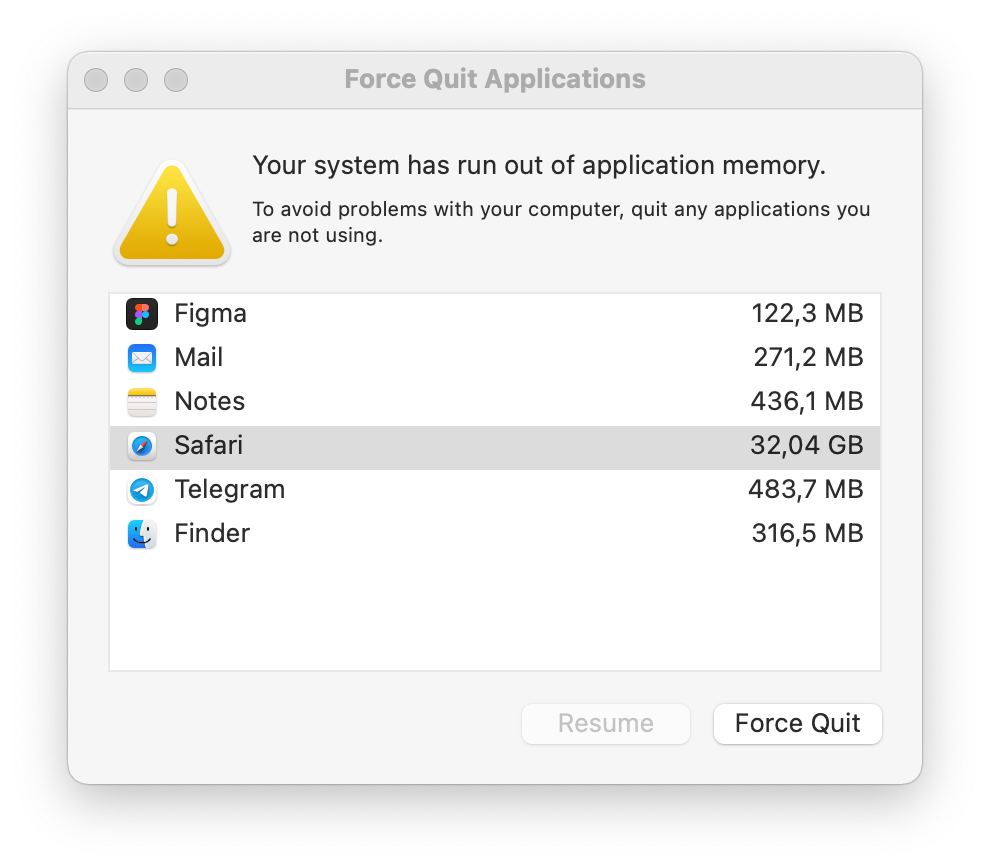Select the Figma app icon
Image resolution: width=990 pixels, height=868 pixels.
[141, 314]
